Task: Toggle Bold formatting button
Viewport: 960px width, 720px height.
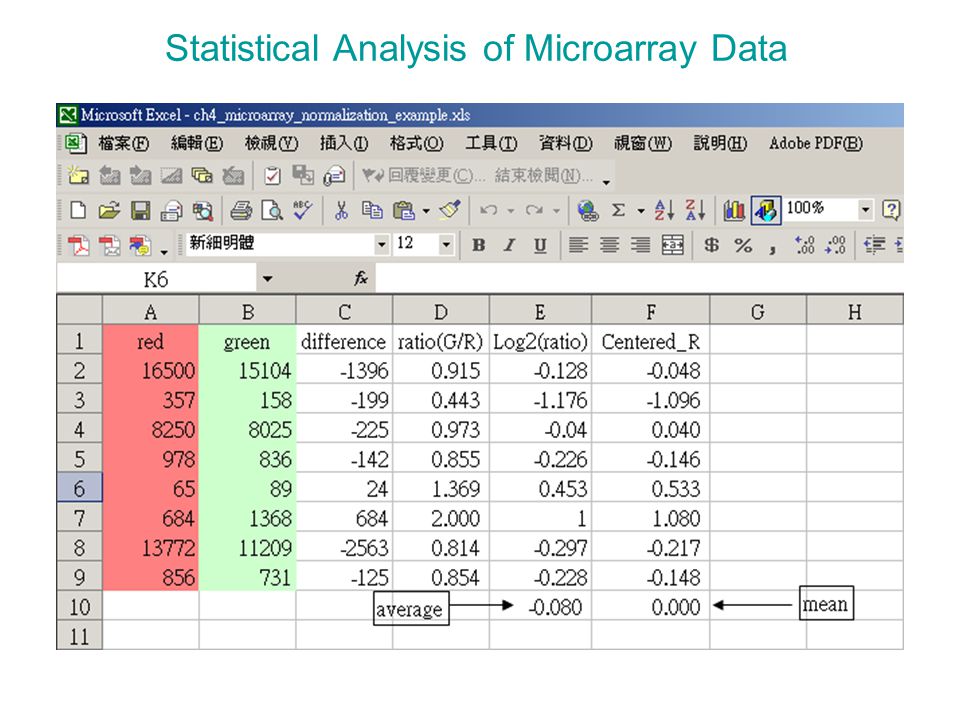Action: coord(479,246)
